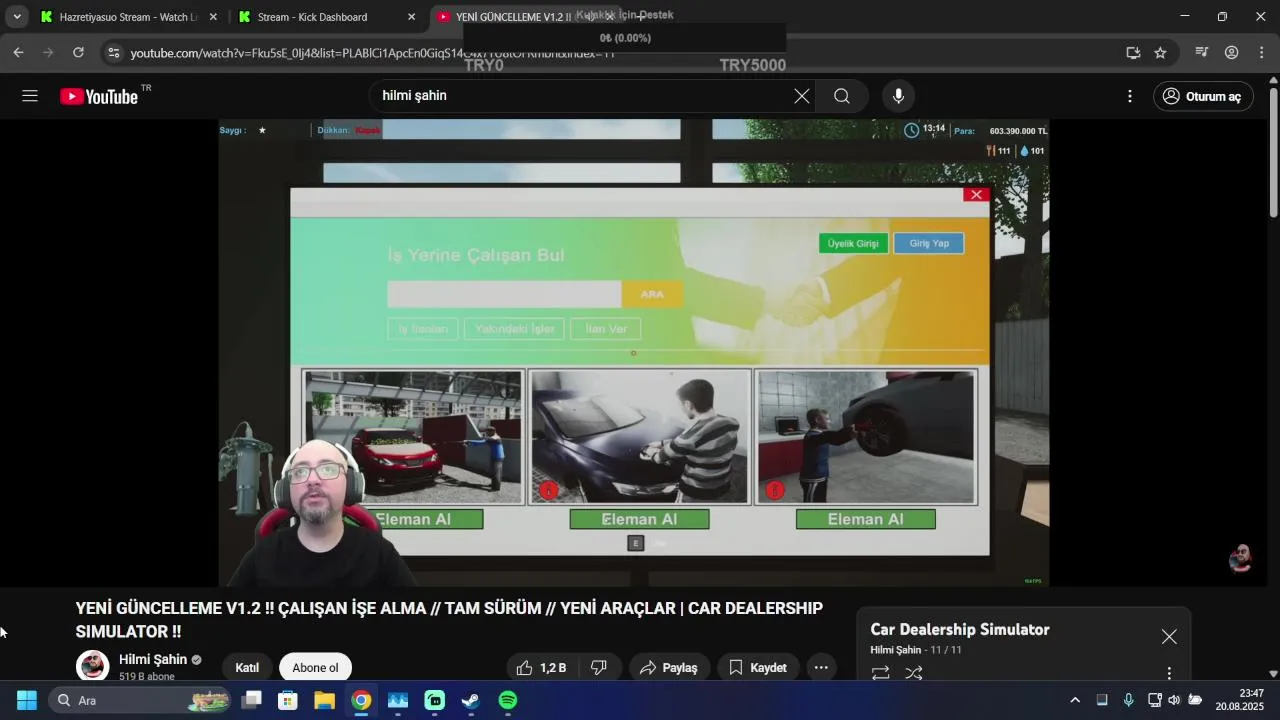Image resolution: width=1280 pixels, height=720 pixels.
Task: Share the video via Paylaş
Action: 668,668
